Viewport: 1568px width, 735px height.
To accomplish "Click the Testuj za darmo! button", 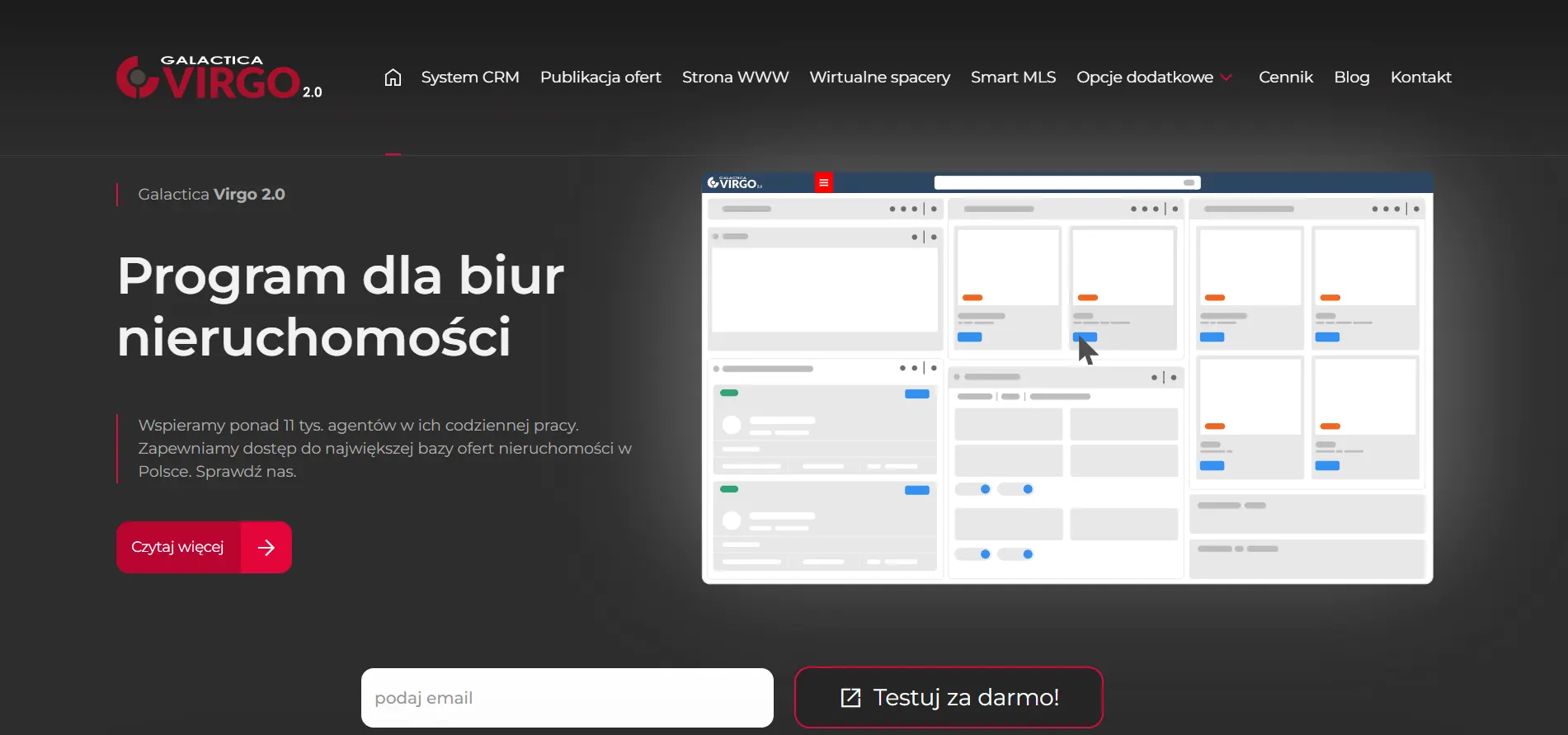I will tap(949, 698).
